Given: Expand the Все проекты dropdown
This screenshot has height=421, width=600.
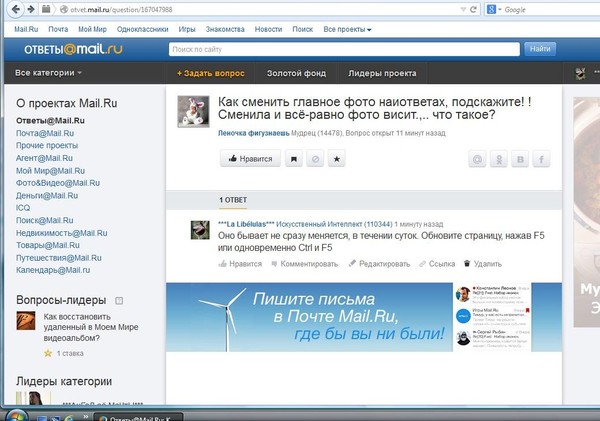Looking at the screenshot, I should tap(347, 29).
